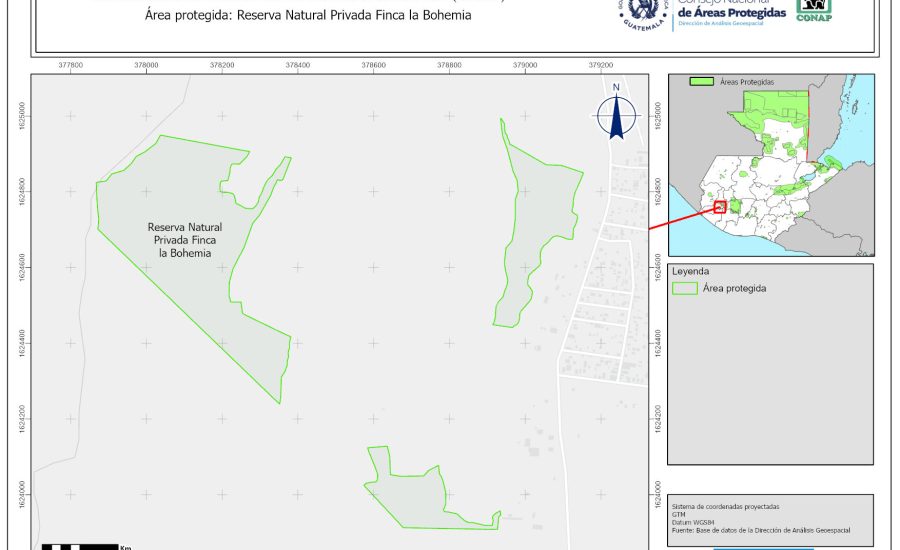
Task: Click the 'Sistema de coordenadas proyectadas' text
Action: (725, 507)
